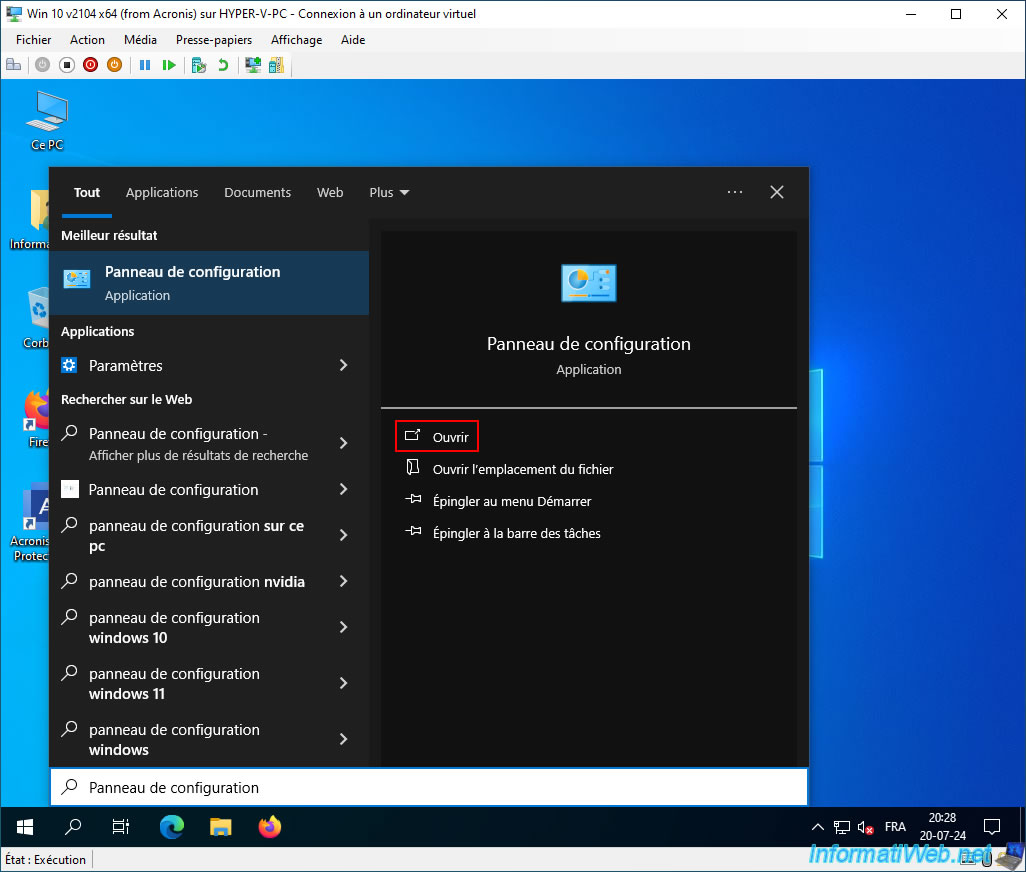
Task: Expand the Paramètres result chevron
Action: click(x=344, y=365)
